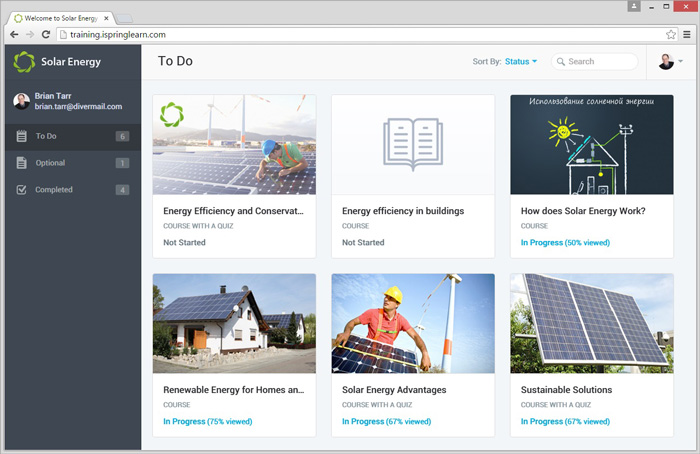The width and height of the screenshot is (700, 454).
Task: Click the To Do count badge 6
Action: click(x=122, y=136)
